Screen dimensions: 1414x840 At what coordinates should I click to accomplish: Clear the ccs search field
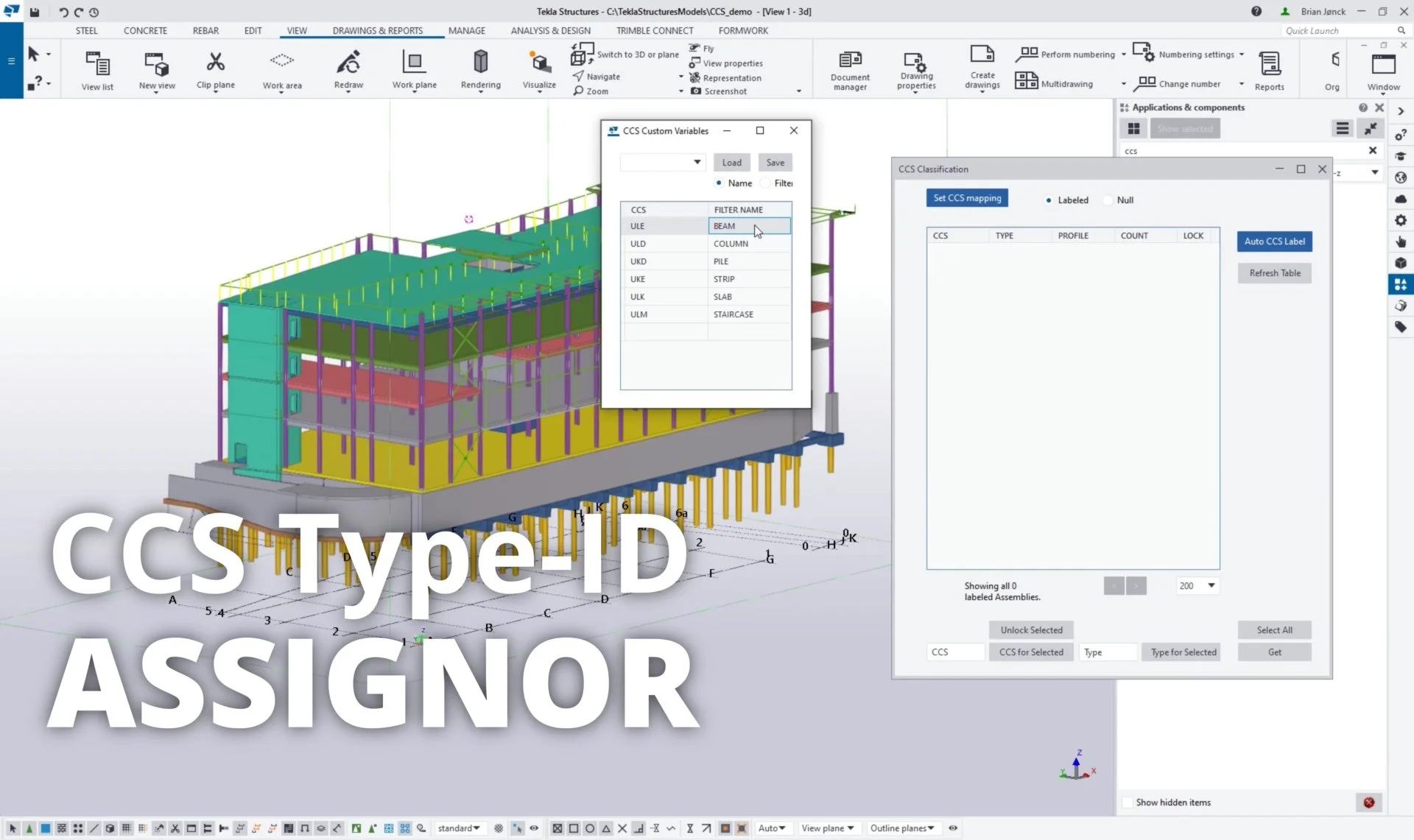(1373, 150)
